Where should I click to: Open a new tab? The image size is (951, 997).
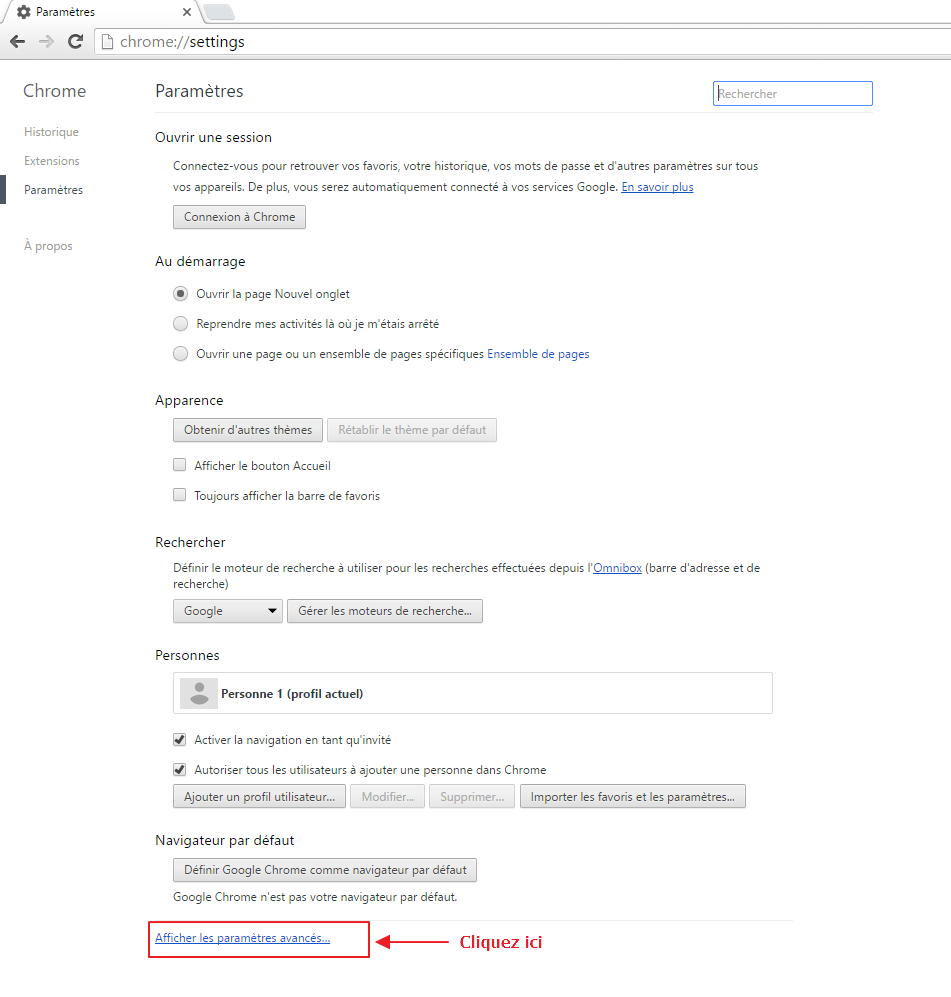(218, 12)
